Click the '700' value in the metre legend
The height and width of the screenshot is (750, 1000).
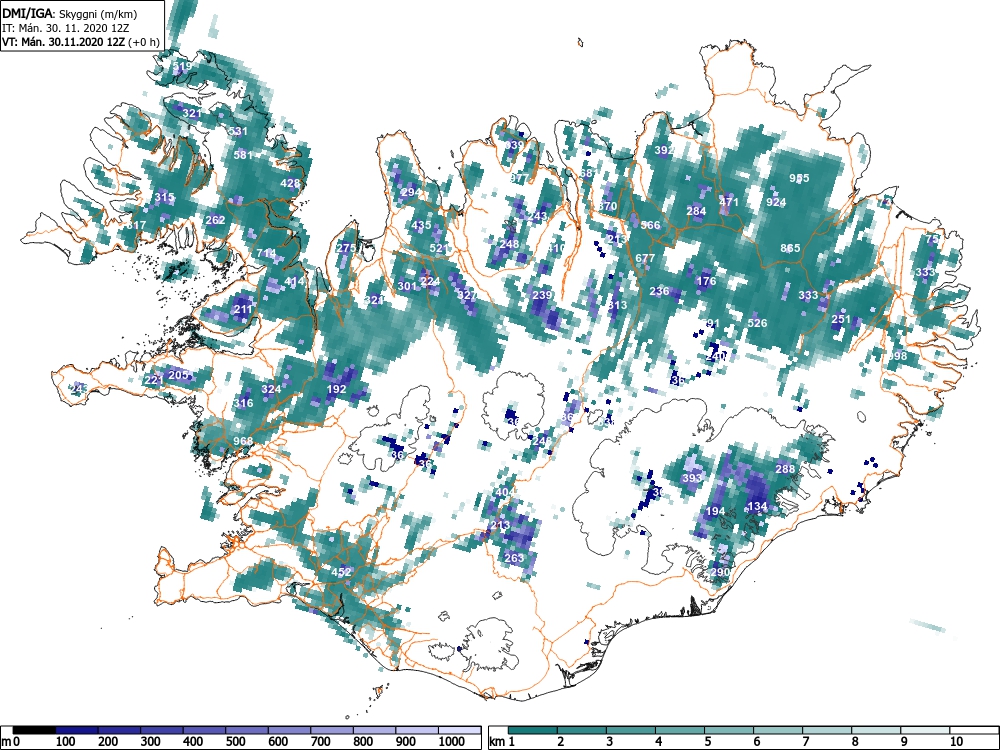coord(320,742)
